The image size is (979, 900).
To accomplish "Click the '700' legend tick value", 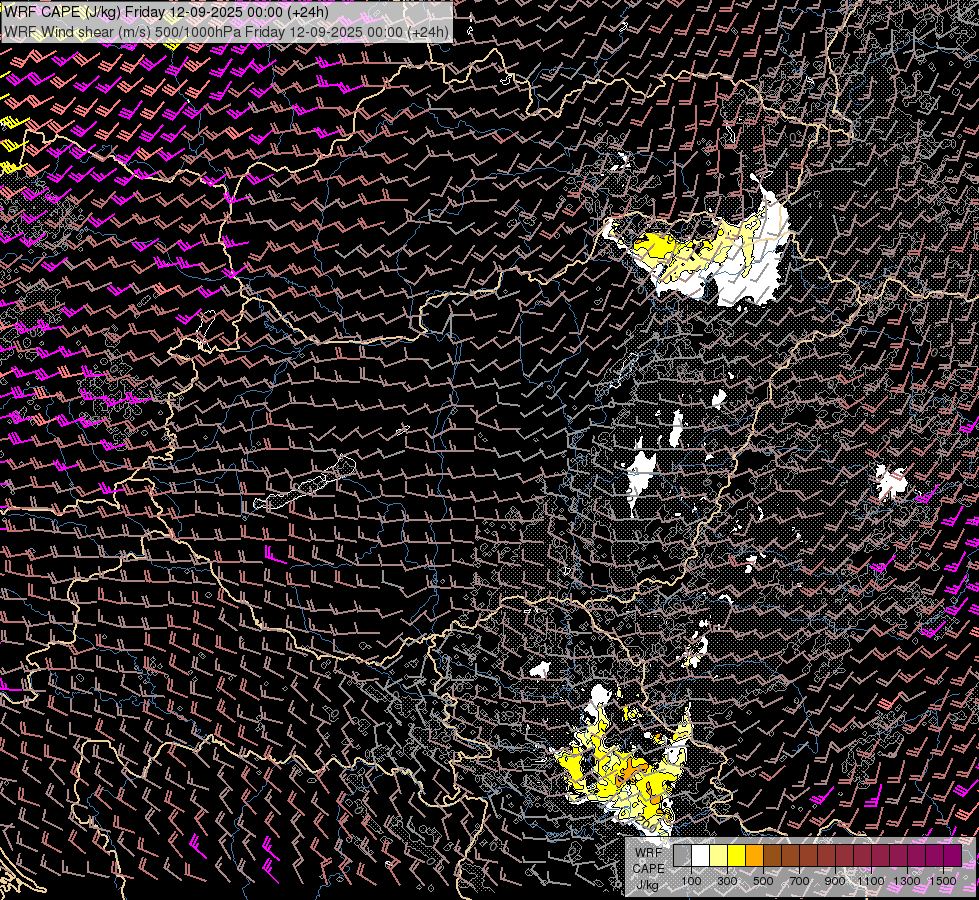I will point(799,881).
